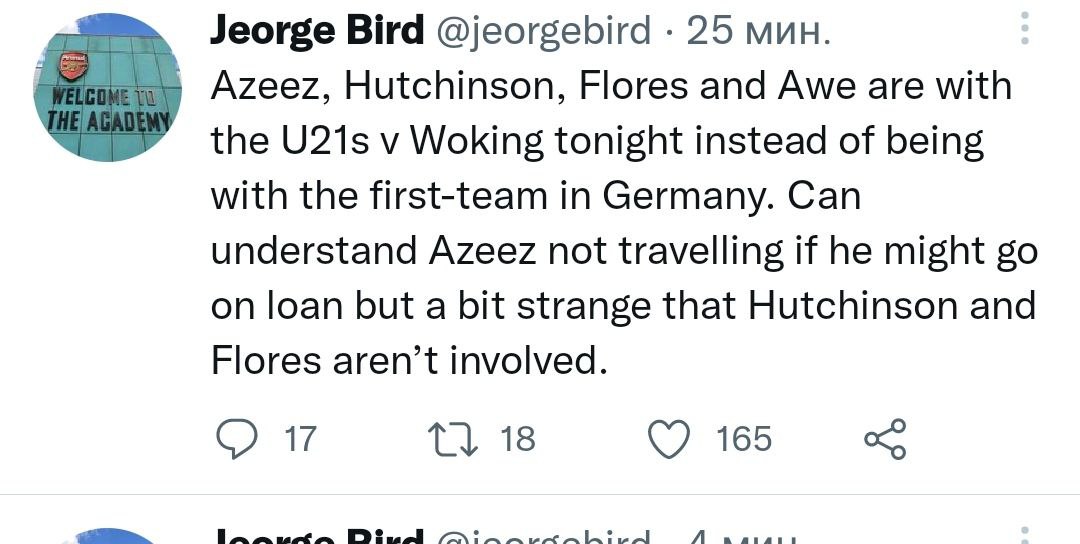Open the partially visible second Jeorge Bird name
Image resolution: width=1080 pixels, height=544 pixels.
[317, 537]
